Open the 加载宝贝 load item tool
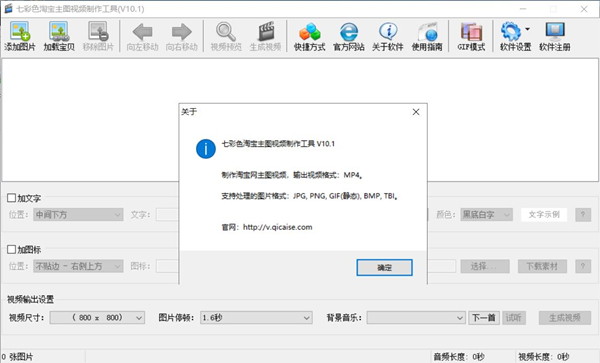Image resolution: width=600 pixels, height=363 pixels. tap(59, 36)
